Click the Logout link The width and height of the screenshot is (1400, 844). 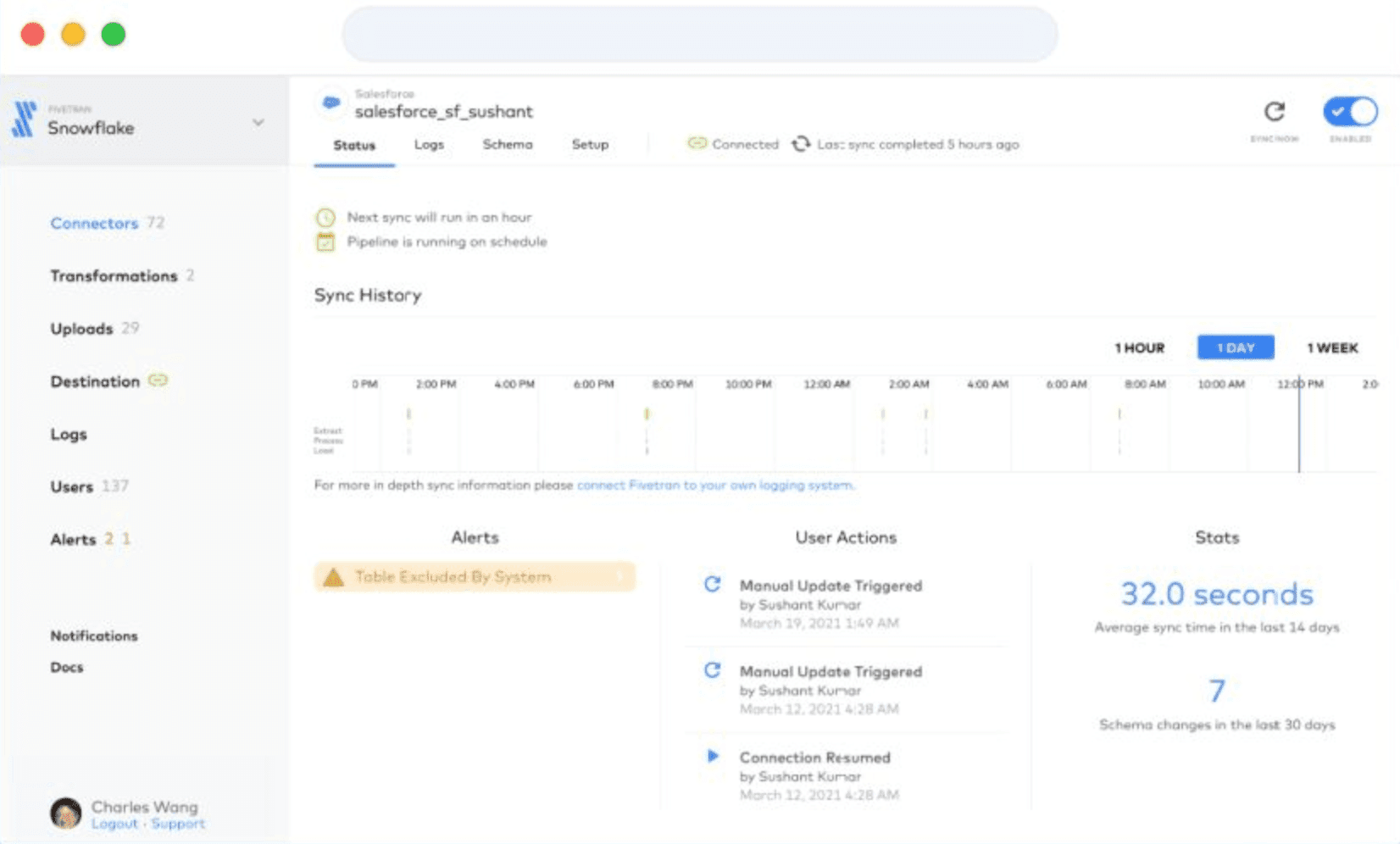click(114, 824)
